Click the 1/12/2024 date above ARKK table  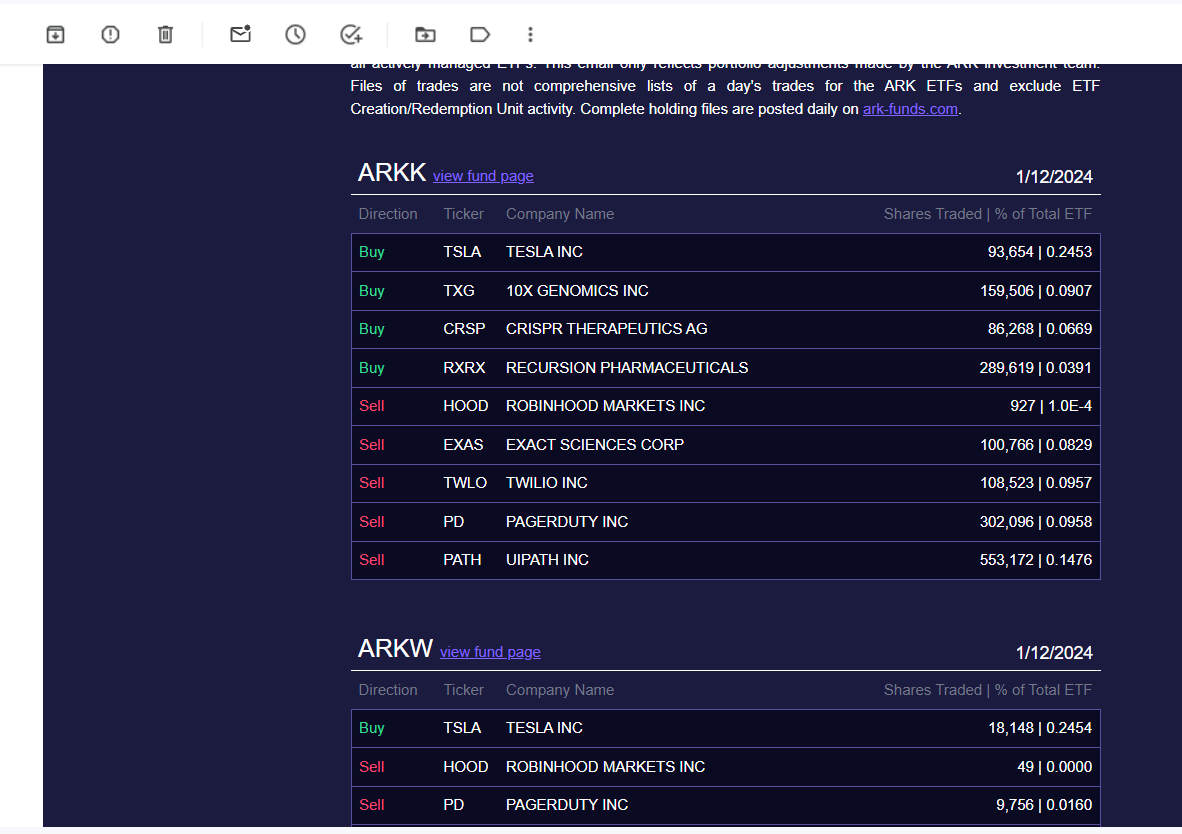click(1054, 176)
